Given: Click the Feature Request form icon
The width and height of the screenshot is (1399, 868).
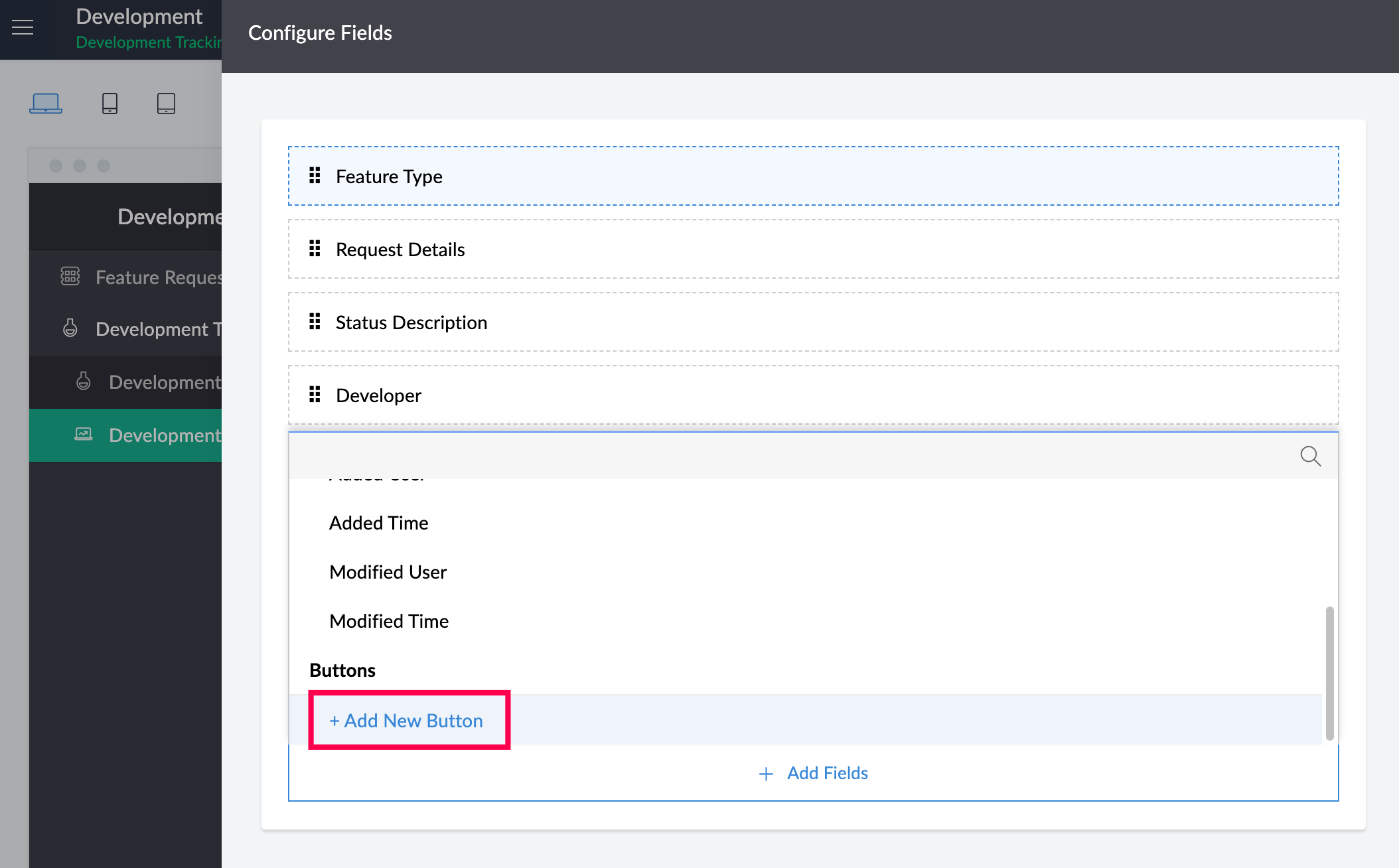Looking at the screenshot, I should [70, 276].
